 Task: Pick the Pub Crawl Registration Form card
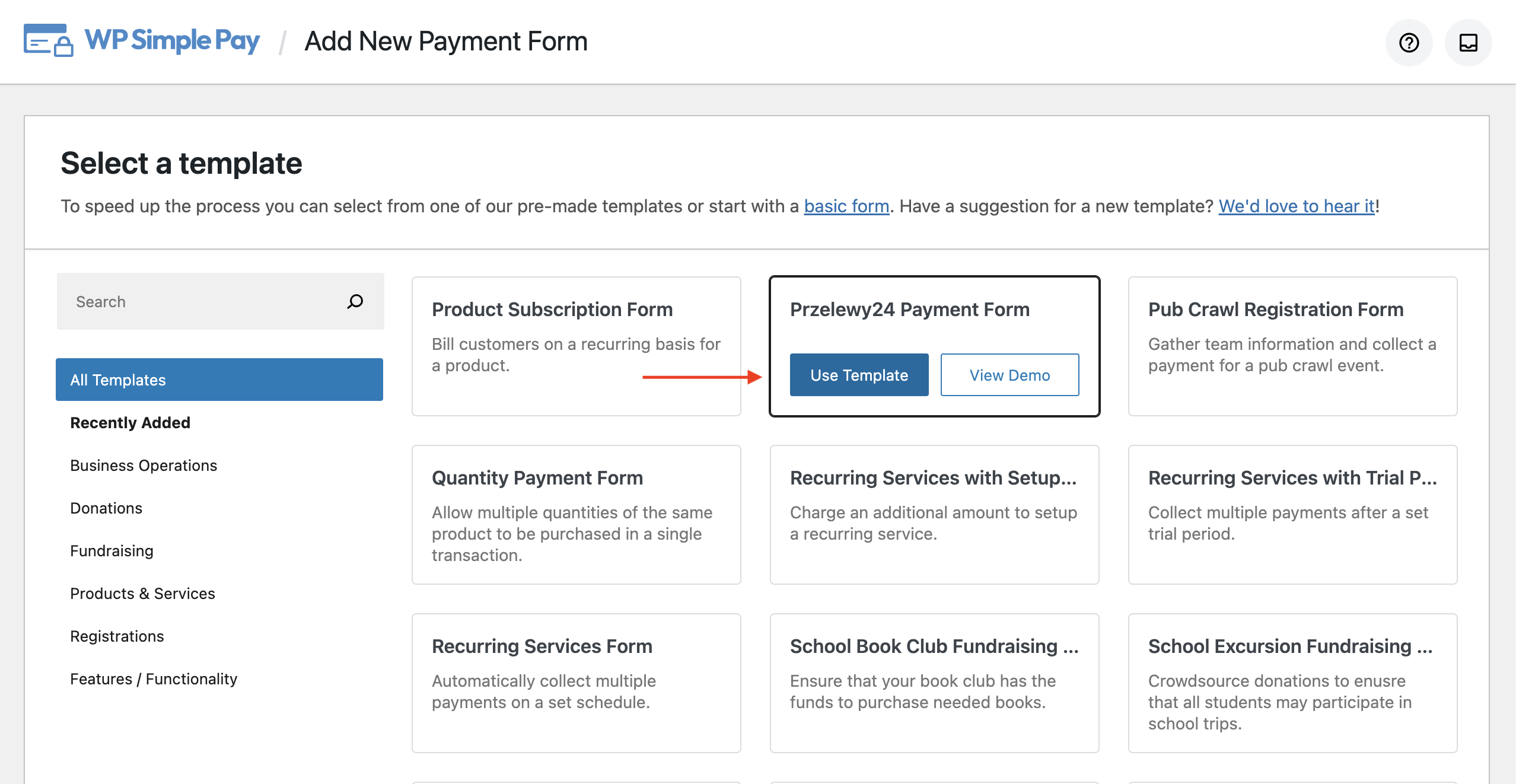pos(1292,346)
